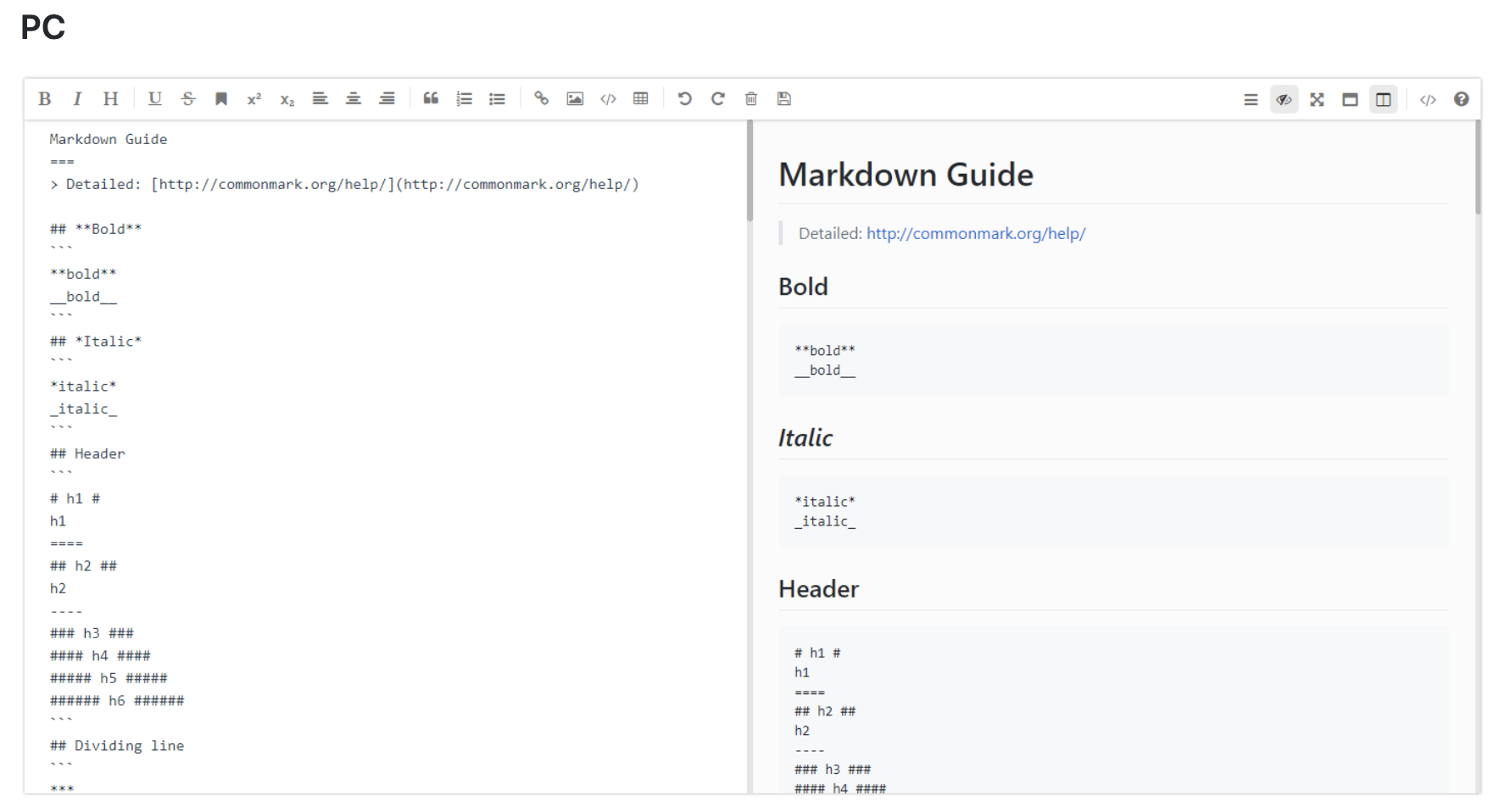Screen dimensions: 1499x812
Task: Click the 'Italic' heading in preview
Action: (x=805, y=438)
